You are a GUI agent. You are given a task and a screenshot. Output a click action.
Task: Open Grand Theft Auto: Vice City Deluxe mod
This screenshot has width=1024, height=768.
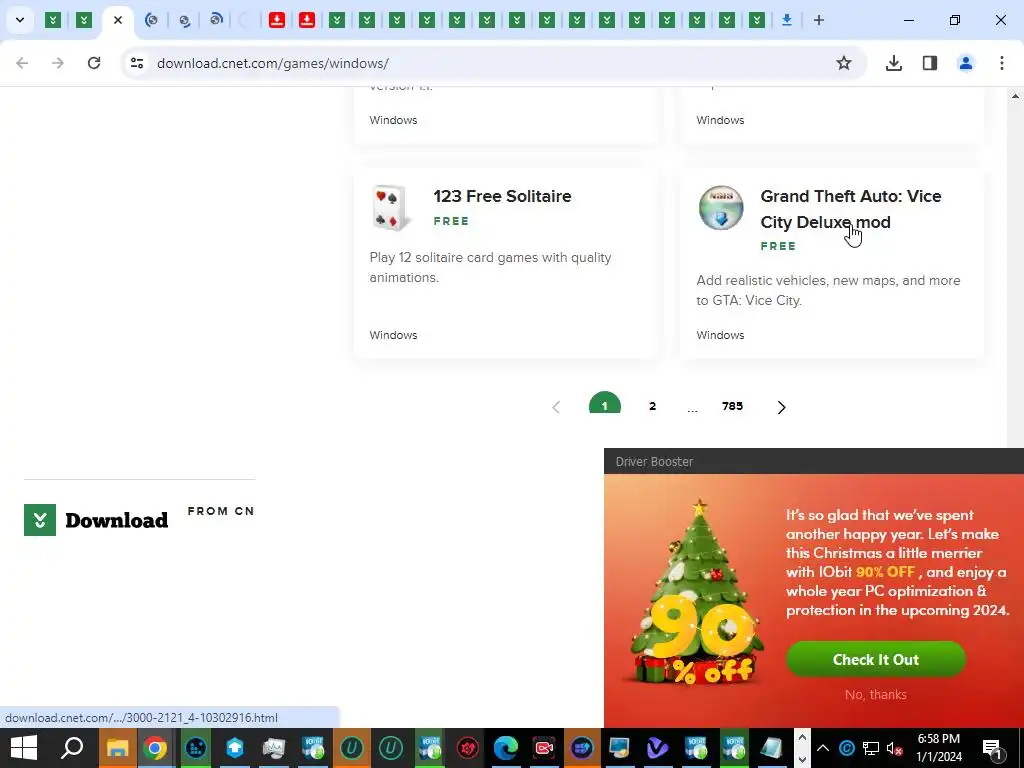point(851,209)
